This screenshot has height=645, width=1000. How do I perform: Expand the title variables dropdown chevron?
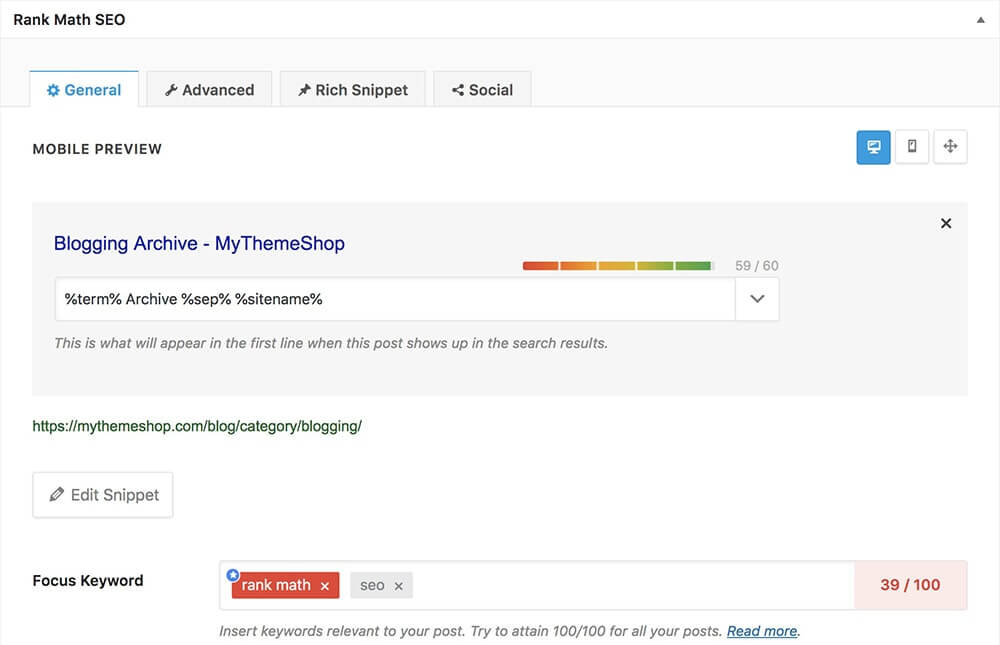(x=757, y=299)
